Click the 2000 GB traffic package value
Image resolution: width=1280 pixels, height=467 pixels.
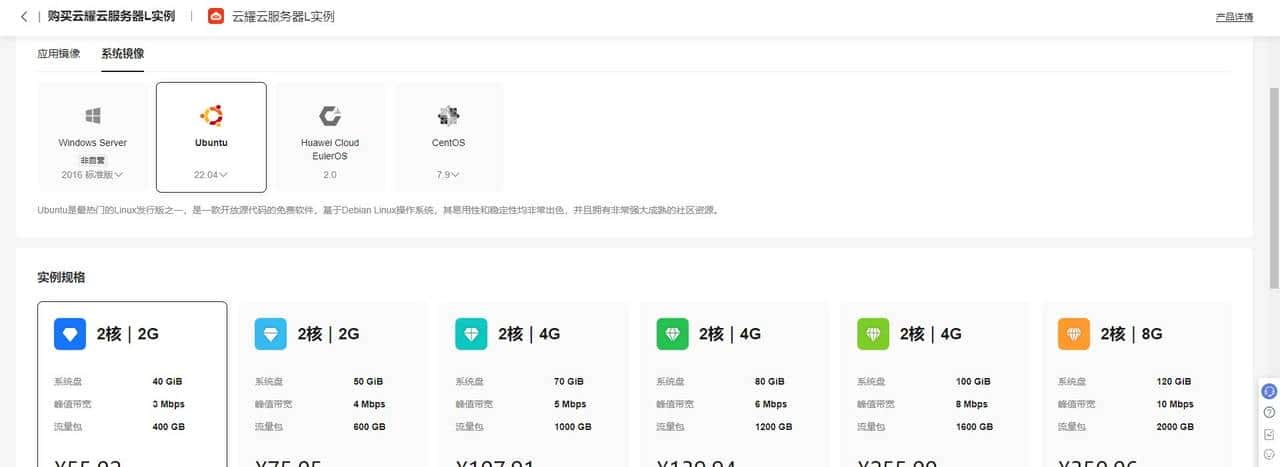coord(1175,426)
